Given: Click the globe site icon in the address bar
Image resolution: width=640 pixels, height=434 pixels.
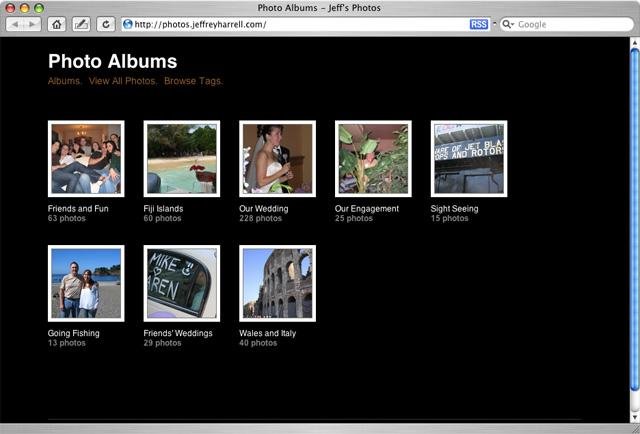Looking at the screenshot, I should pyautogui.click(x=128, y=24).
